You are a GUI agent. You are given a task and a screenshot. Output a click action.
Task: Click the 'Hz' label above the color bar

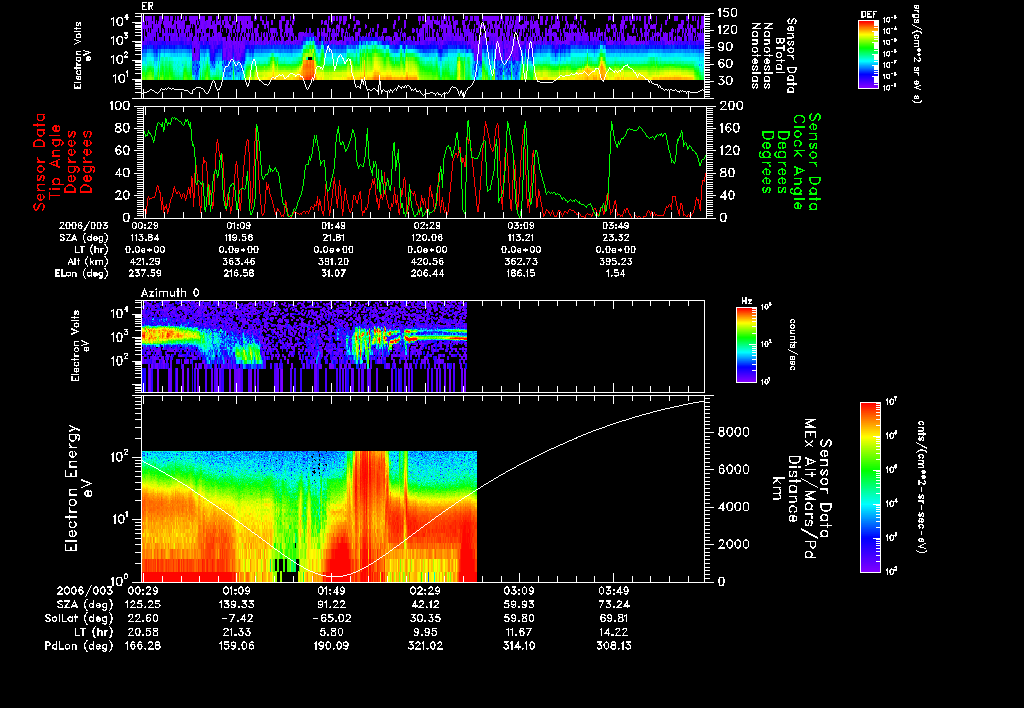(746, 301)
